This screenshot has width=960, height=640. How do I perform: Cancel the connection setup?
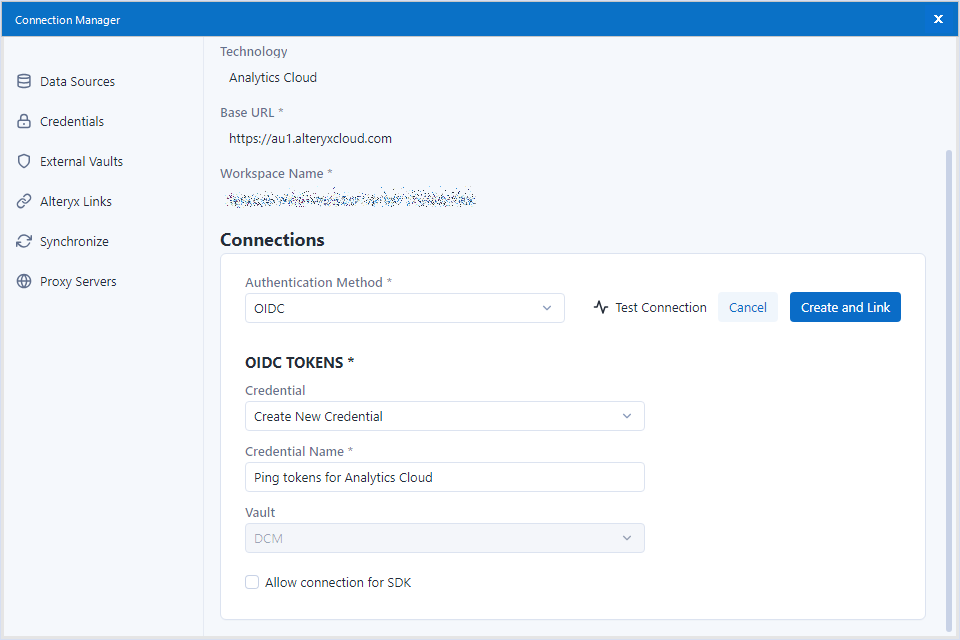point(748,307)
